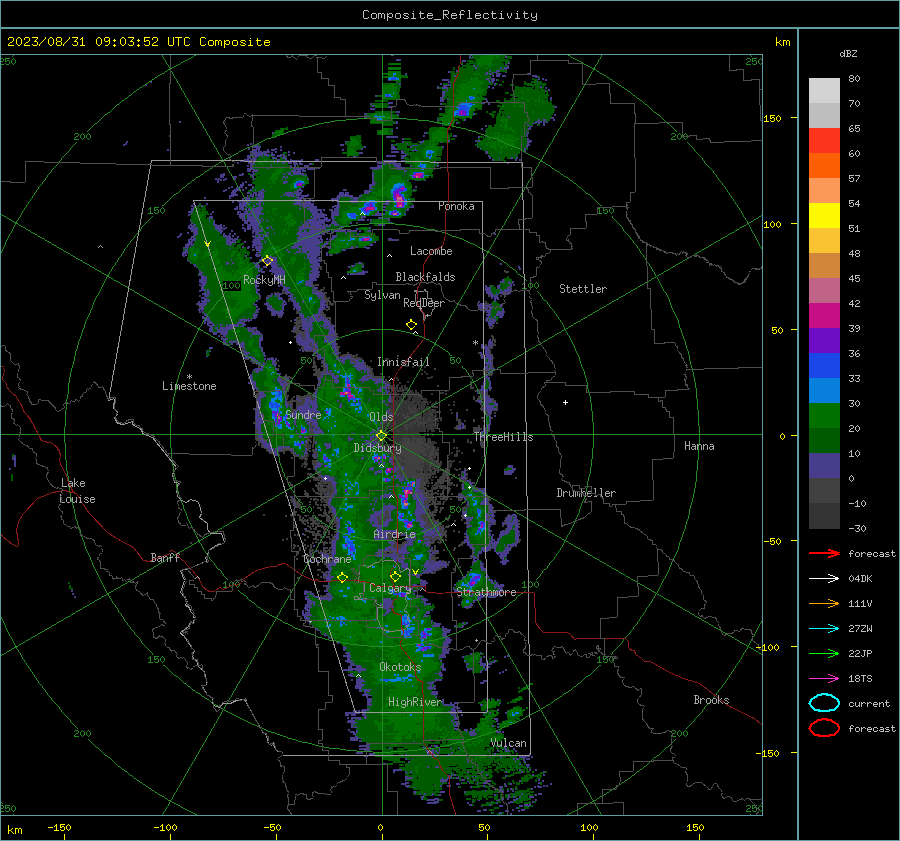This screenshot has height=841, width=900.
Task: Select the Airdrie label
Action: coord(394,534)
